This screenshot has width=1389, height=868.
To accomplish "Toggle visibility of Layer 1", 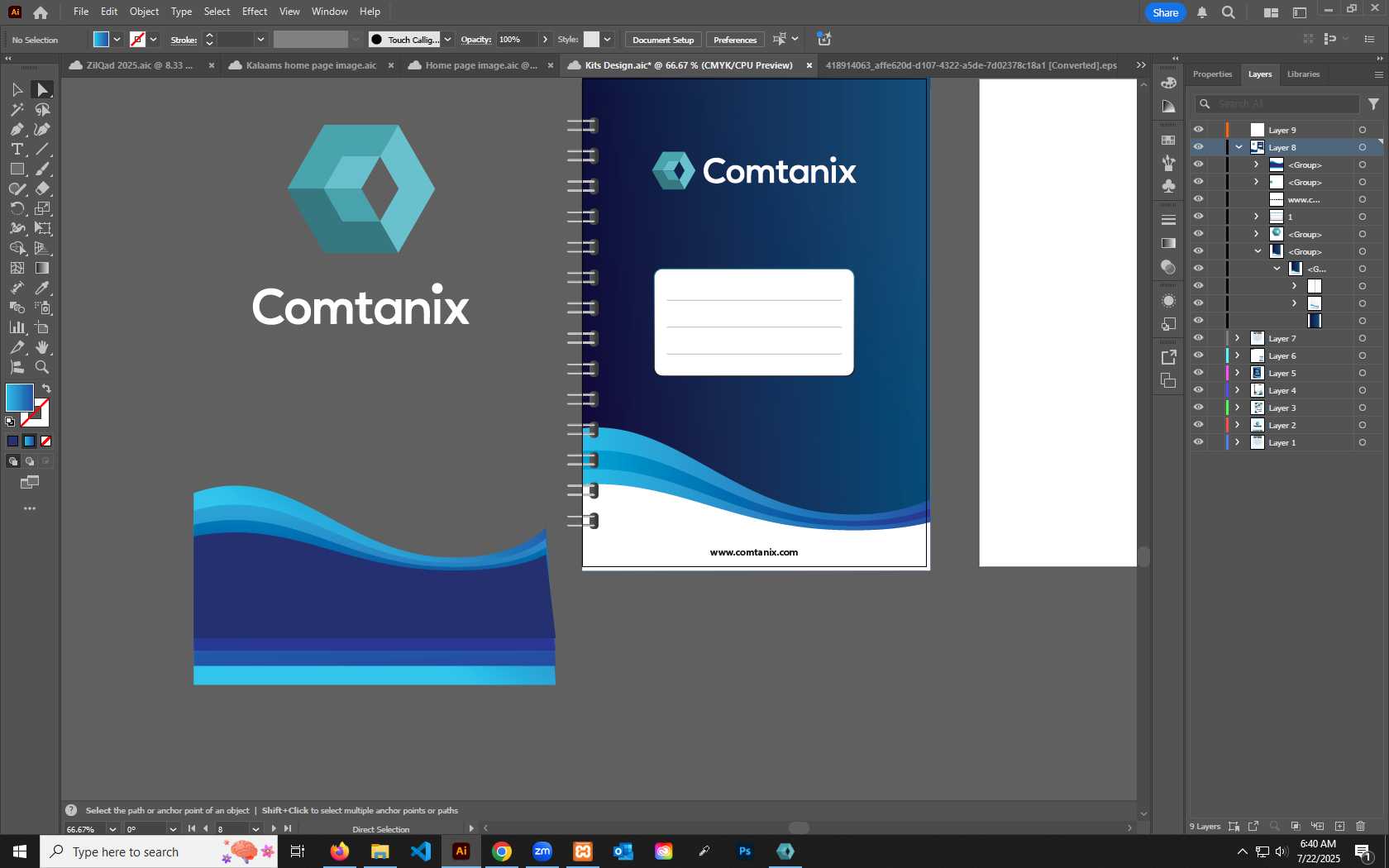I will click(1198, 442).
